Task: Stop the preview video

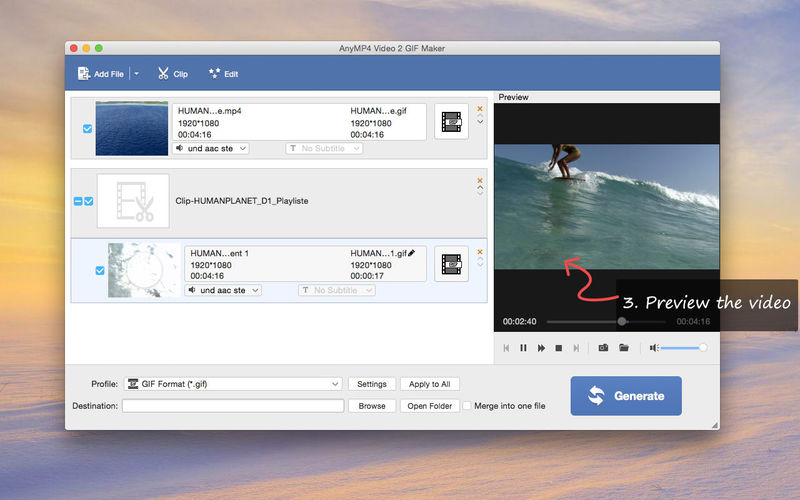Action: [559, 348]
